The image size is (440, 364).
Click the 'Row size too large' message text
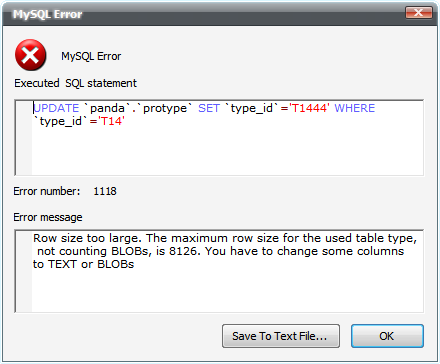tap(87, 238)
